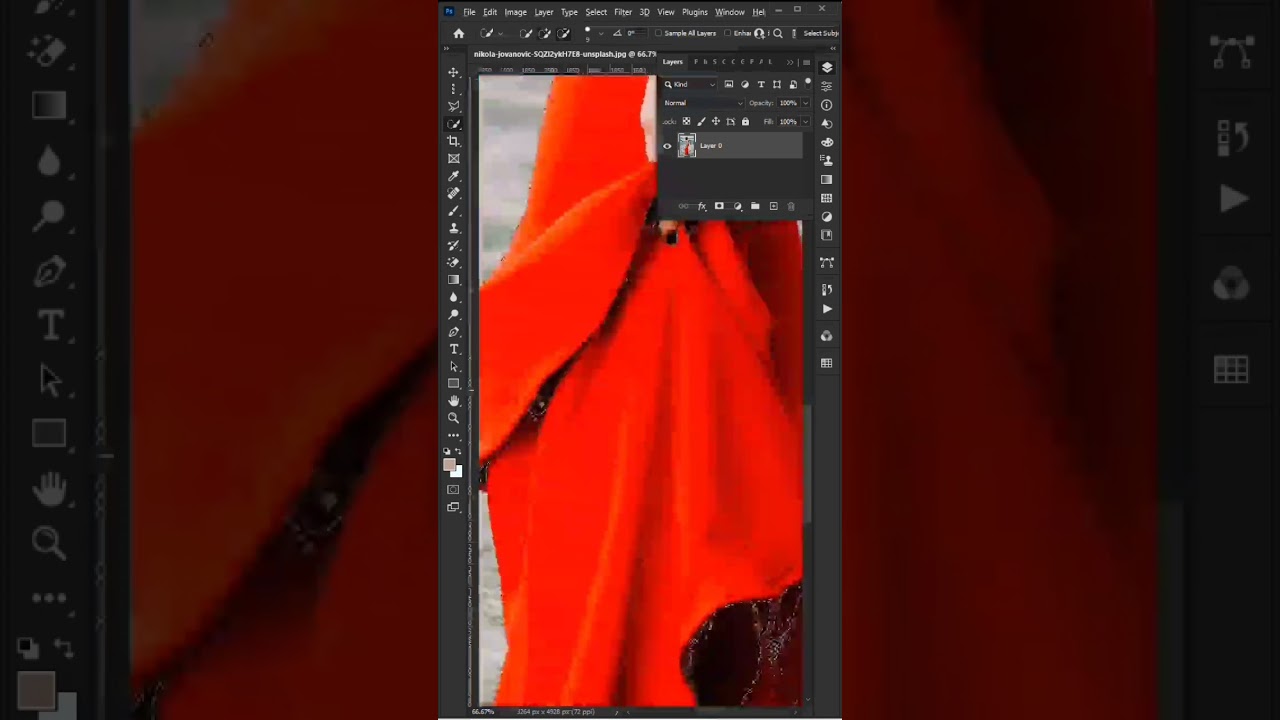Expand the Opacity dropdown arrow
This screenshot has height=720, width=1280.
tap(805, 103)
